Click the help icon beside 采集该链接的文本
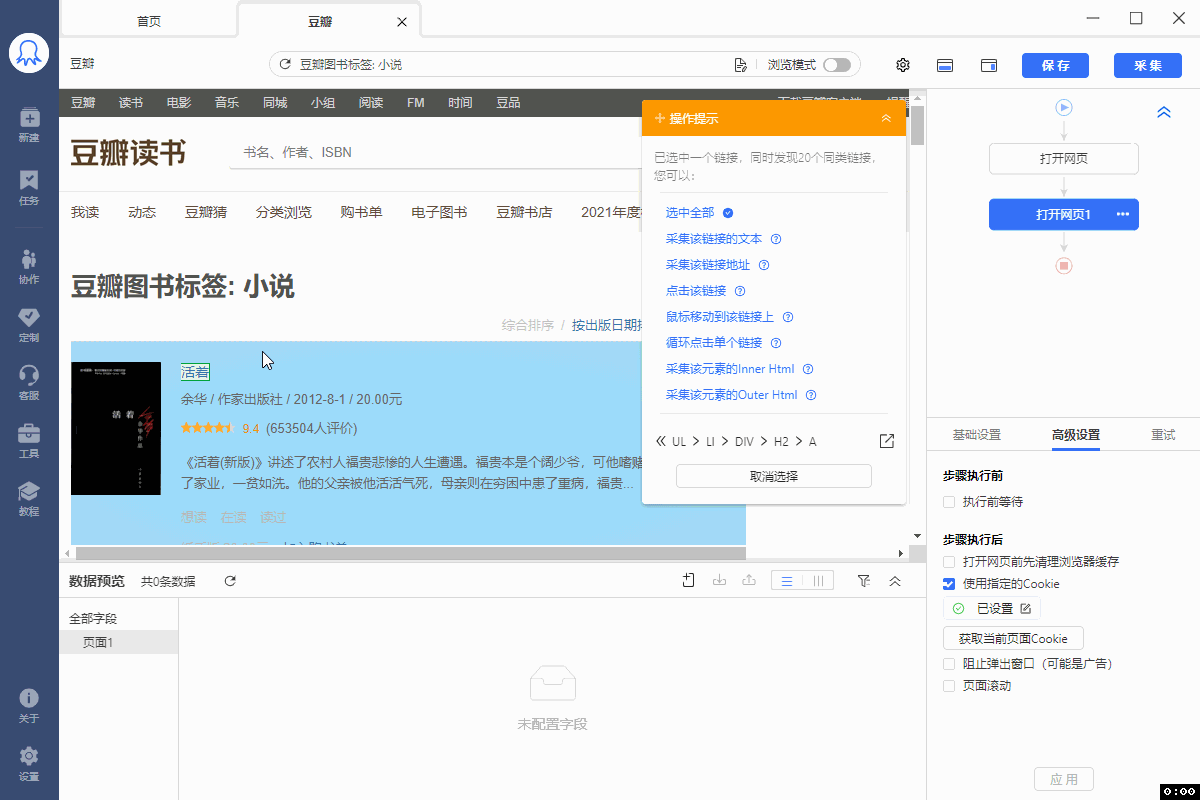Screen dimensions: 1200x800 (x=776, y=239)
